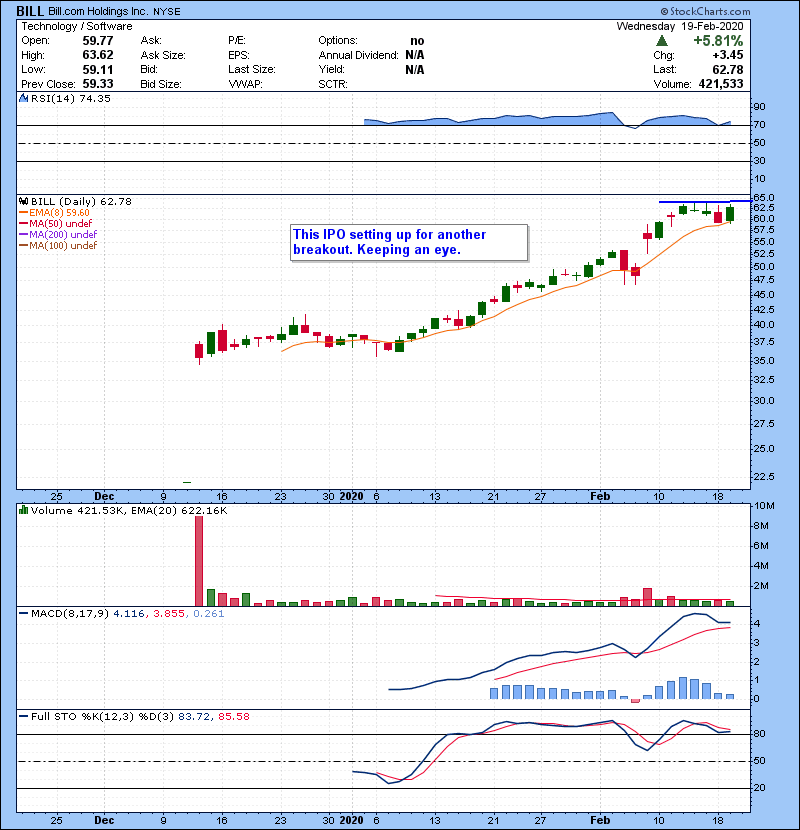The height and width of the screenshot is (830, 800).
Task: Click the Wednesday 19-Feb-2020 date
Action: click(680, 26)
